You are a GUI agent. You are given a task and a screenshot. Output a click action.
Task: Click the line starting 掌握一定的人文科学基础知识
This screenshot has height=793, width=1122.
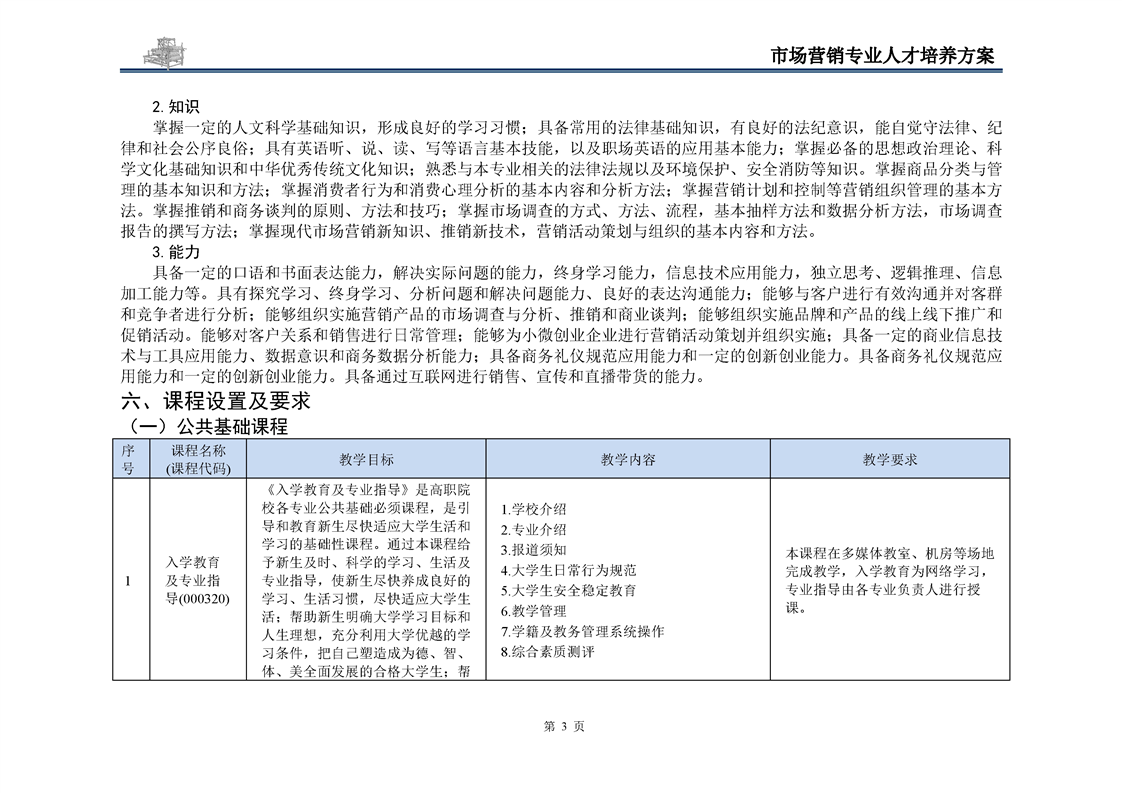click(577, 128)
